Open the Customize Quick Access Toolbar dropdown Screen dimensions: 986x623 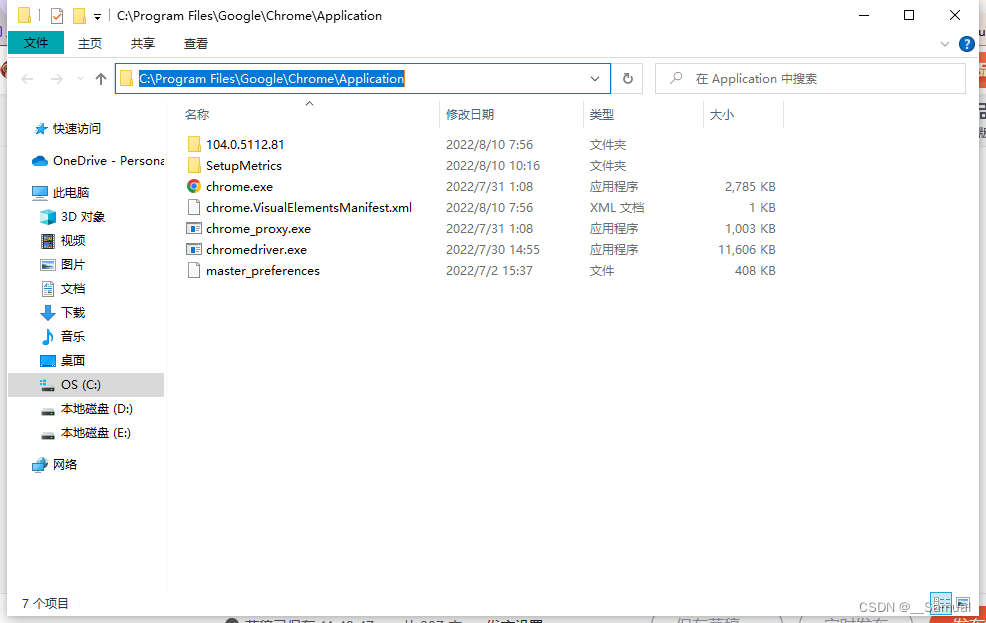97,16
